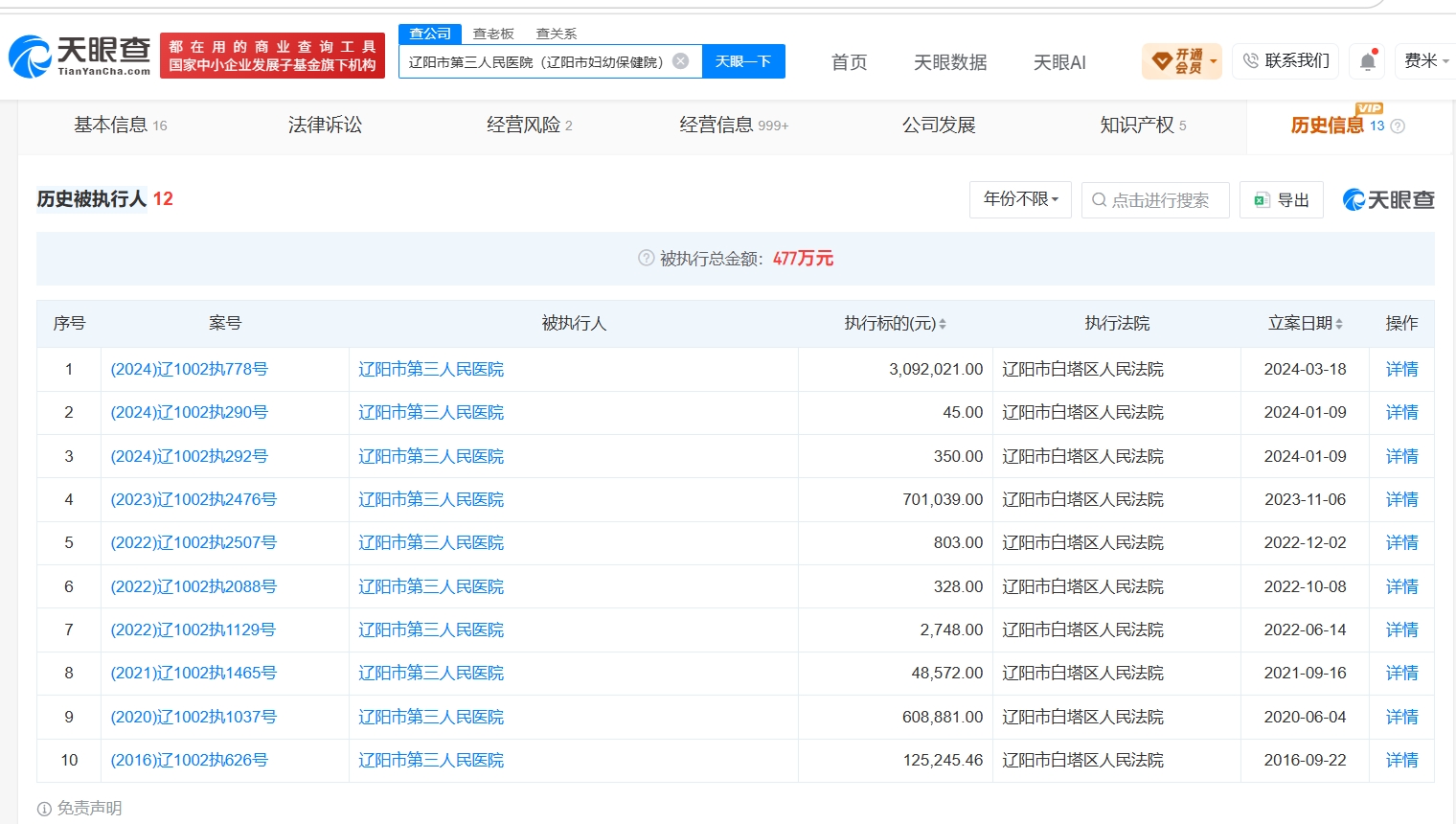Screen dimensions: 1456x824
Task: Open the 开通会员 VIP dropdown
Action: tap(1182, 61)
